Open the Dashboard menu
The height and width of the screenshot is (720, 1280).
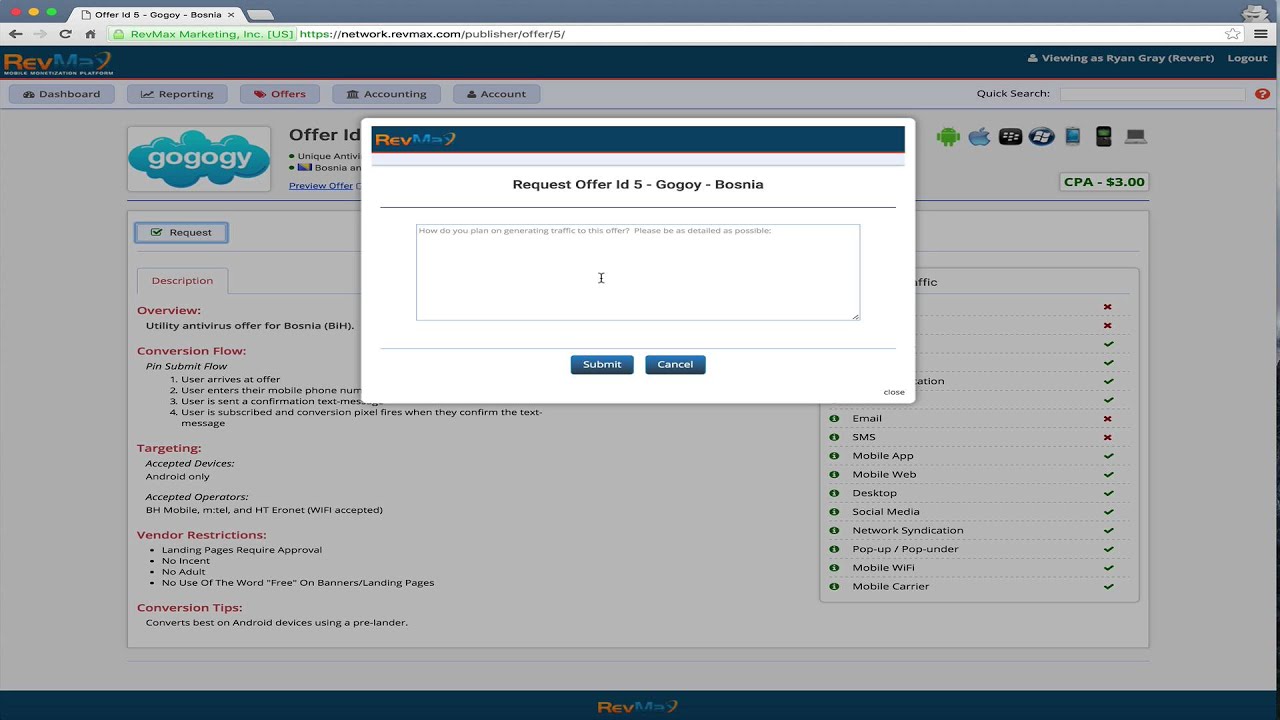tap(62, 94)
